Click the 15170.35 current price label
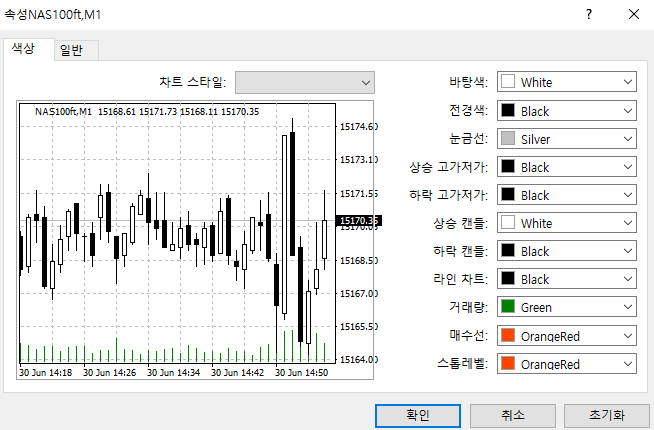The width and height of the screenshot is (654, 430). pyautogui.click(x=358, y=221)
